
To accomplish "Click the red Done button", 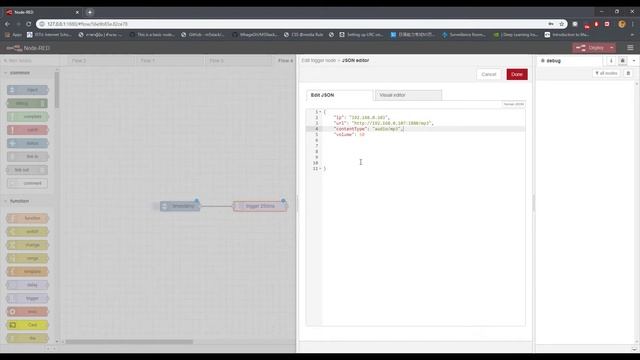I will 517,74.
